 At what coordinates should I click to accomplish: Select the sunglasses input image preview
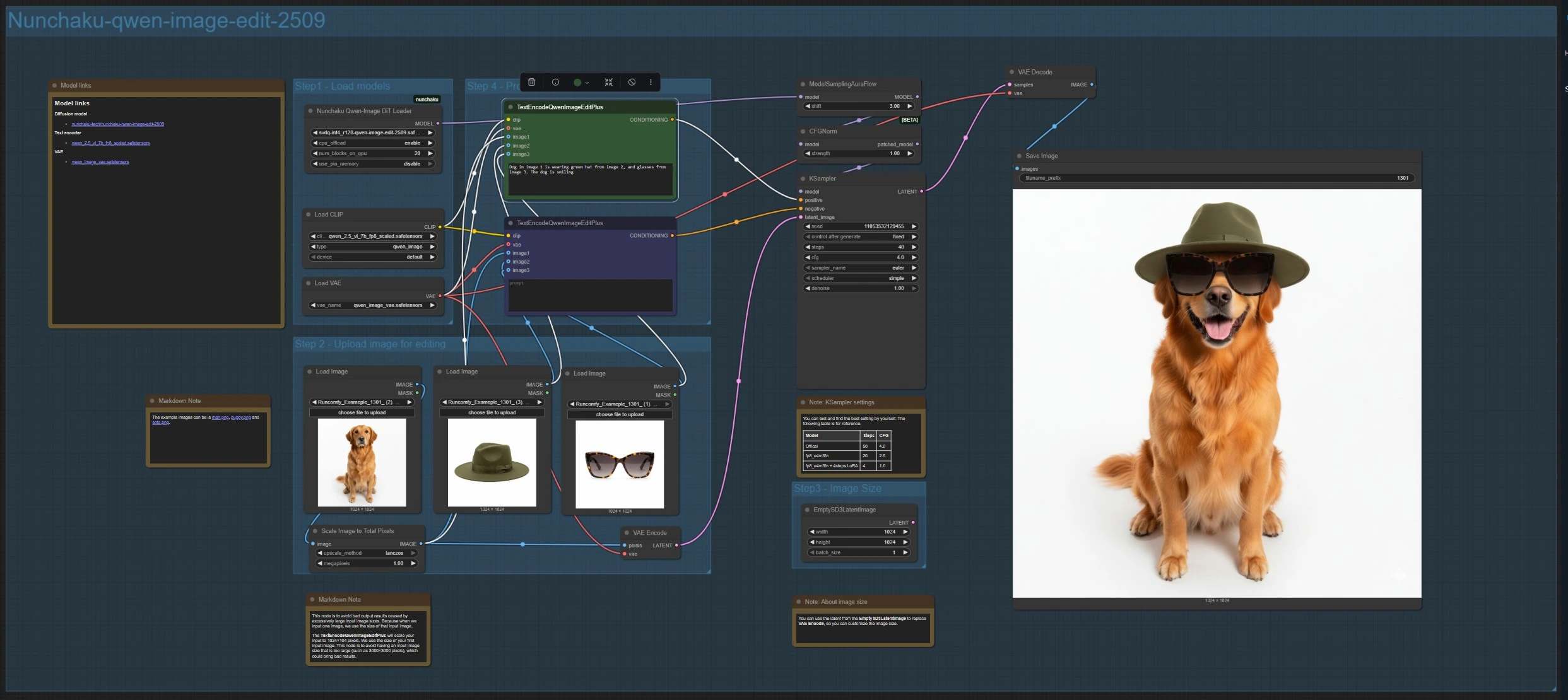click(x=620, y=464)
